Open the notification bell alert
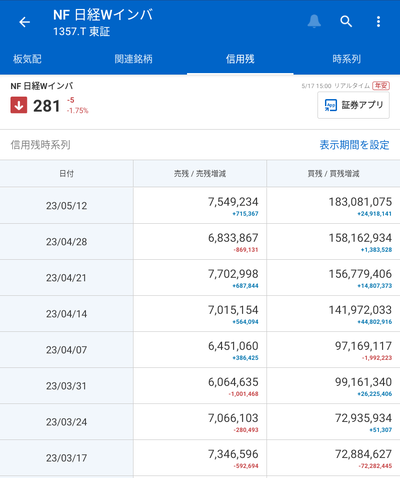 (x=314, y=22)
